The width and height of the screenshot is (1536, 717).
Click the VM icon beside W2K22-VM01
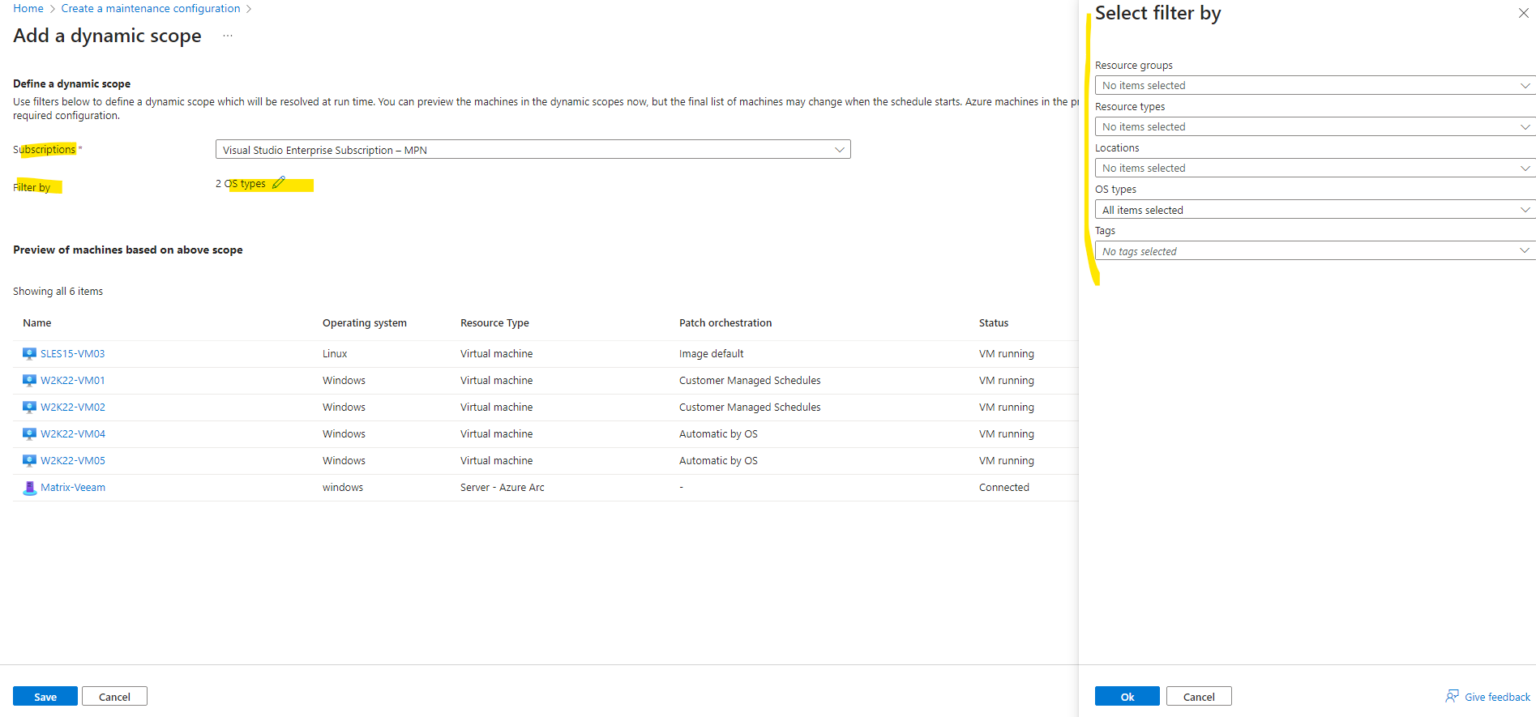point(29,380)
